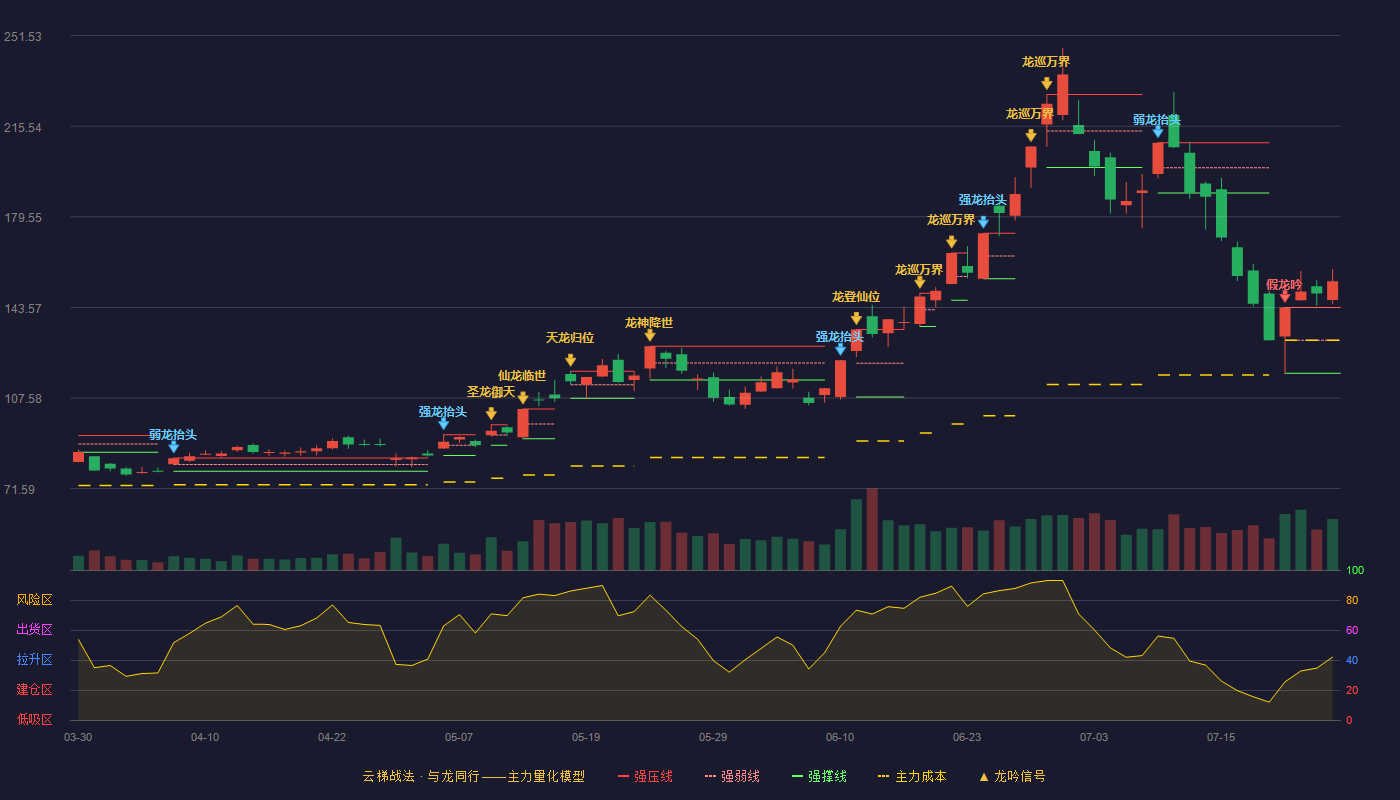Click the 龙巡万界 label directly above 龙登仙位

click(919, 269)
